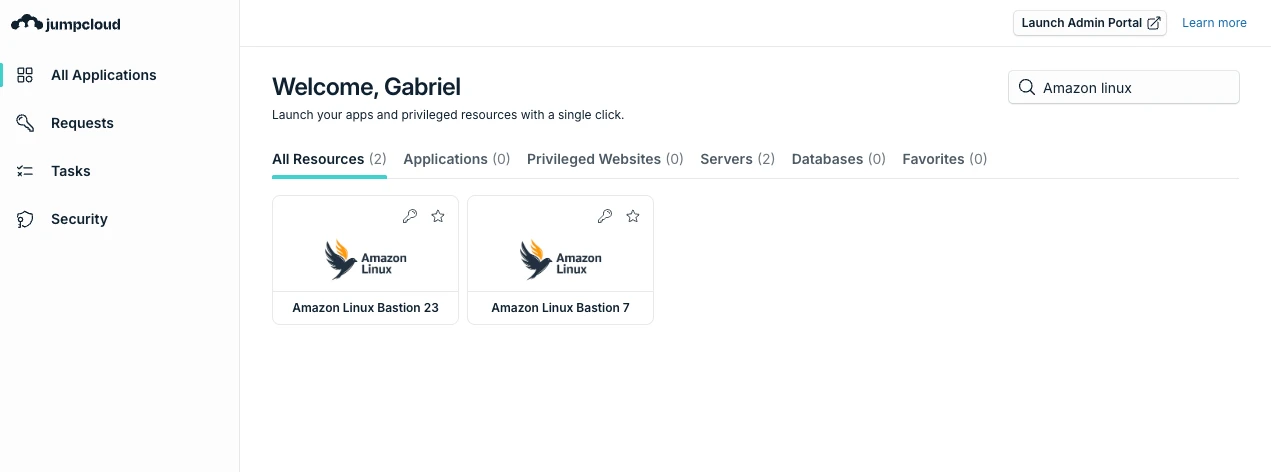Go to Requests page
The height and width of the screenshot is (472, 1271).
[x=82, y=123]
